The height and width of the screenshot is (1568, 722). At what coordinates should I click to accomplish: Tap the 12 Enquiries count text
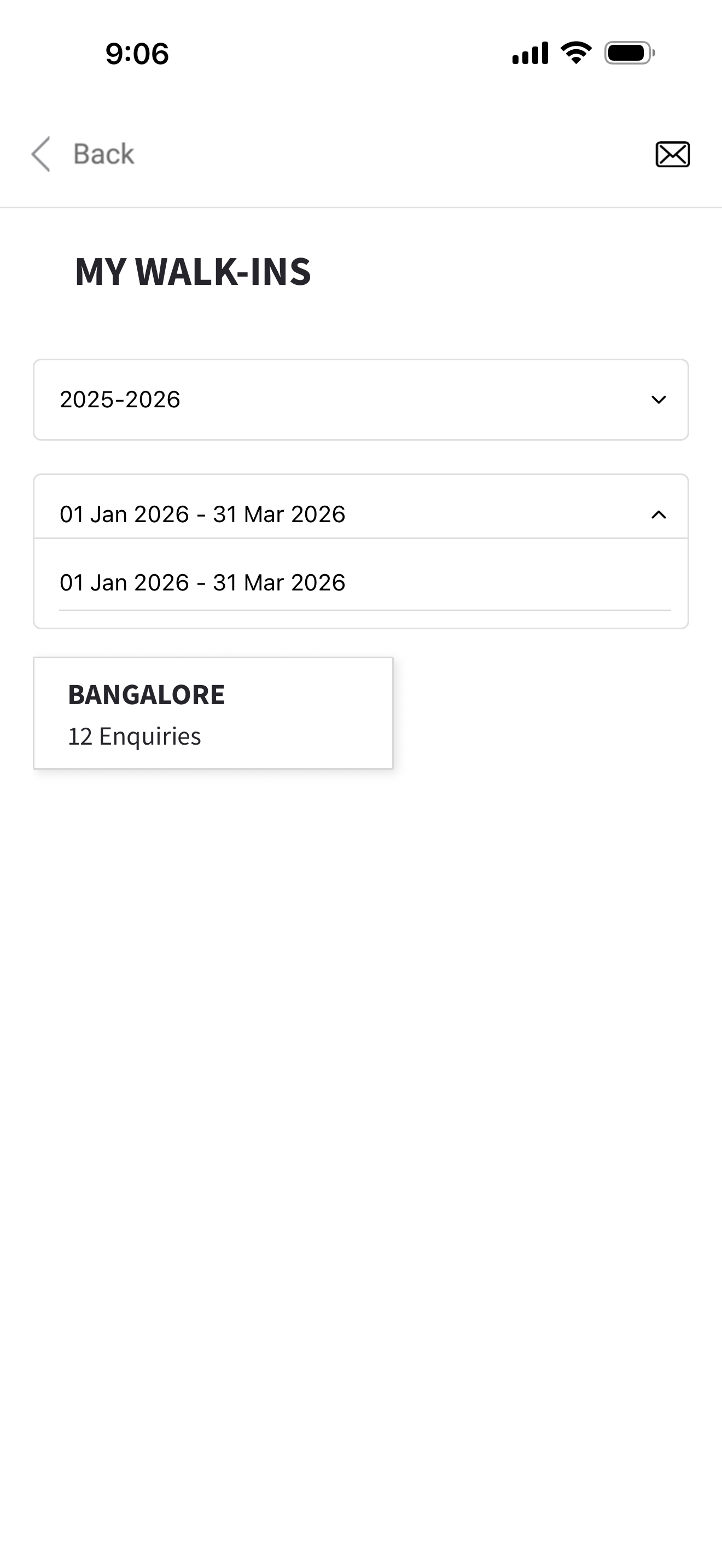[x=135, y=736]
